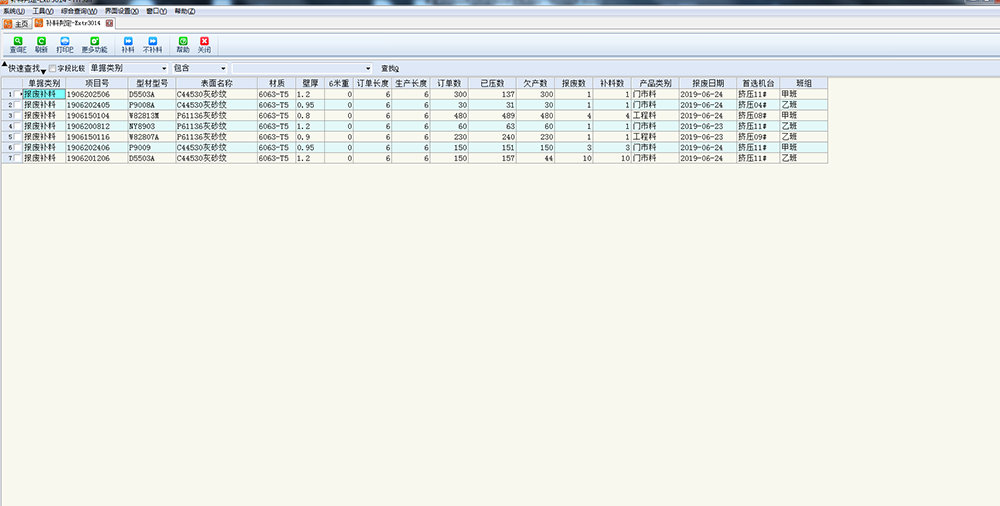Select the project number cell 1906150104

click(x=95, y=116)
